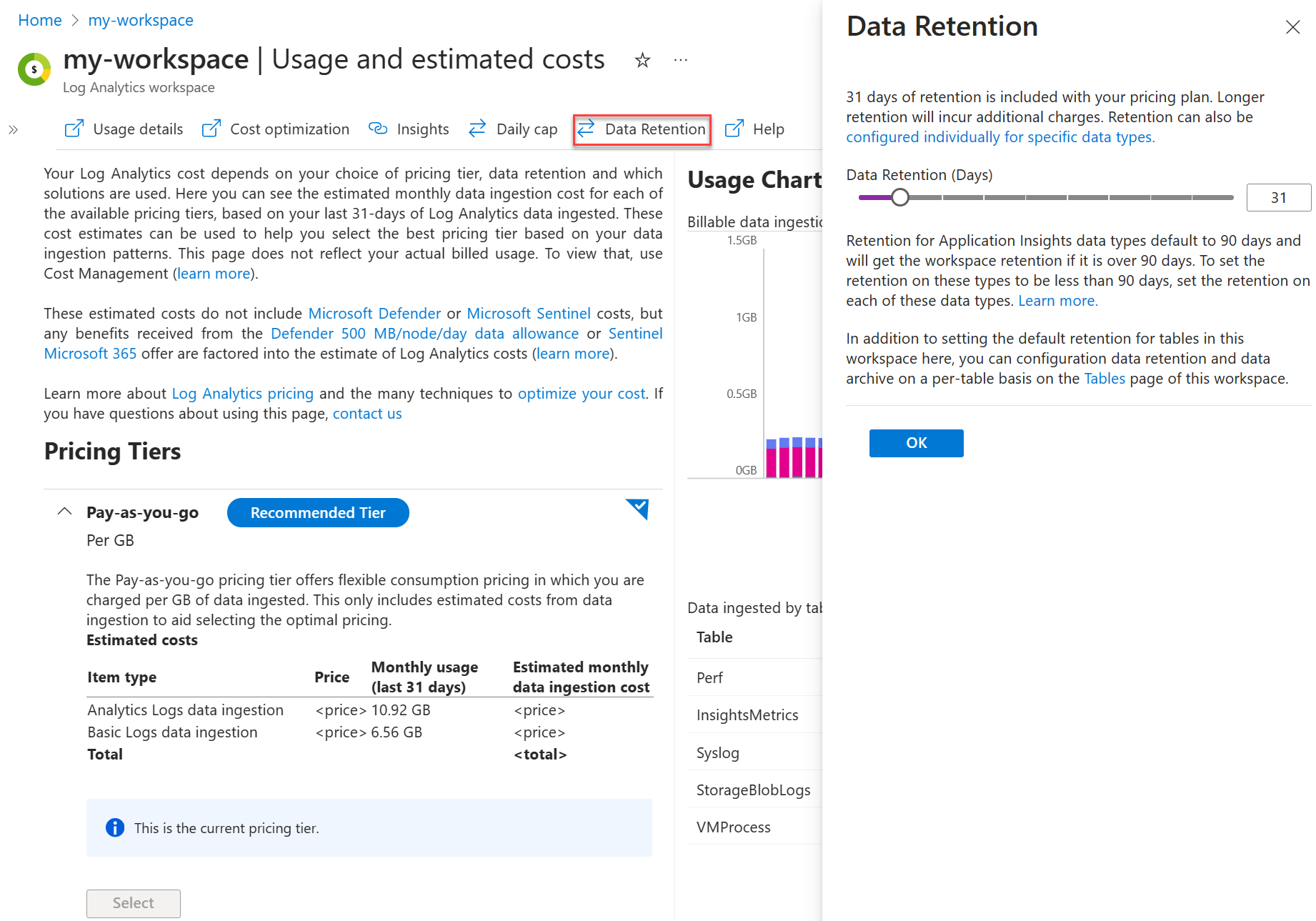
Task: Click the Daily cap arrows icon
Action: click(477, 129)
